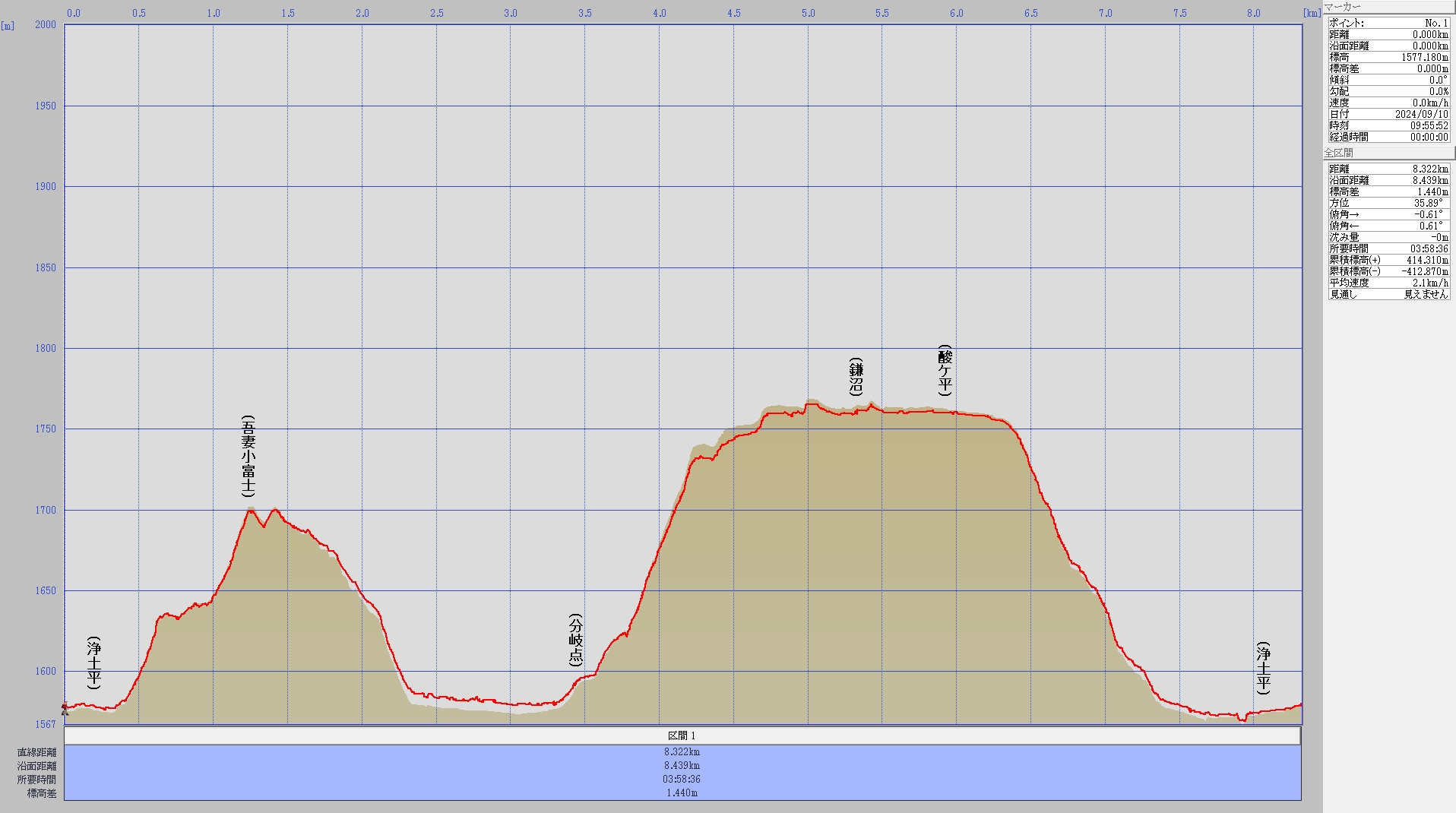The width and height of the screenshot is (1456, 813).
Task: Click the 分岐点 waypoint label
Action: (x=576, y=640)
